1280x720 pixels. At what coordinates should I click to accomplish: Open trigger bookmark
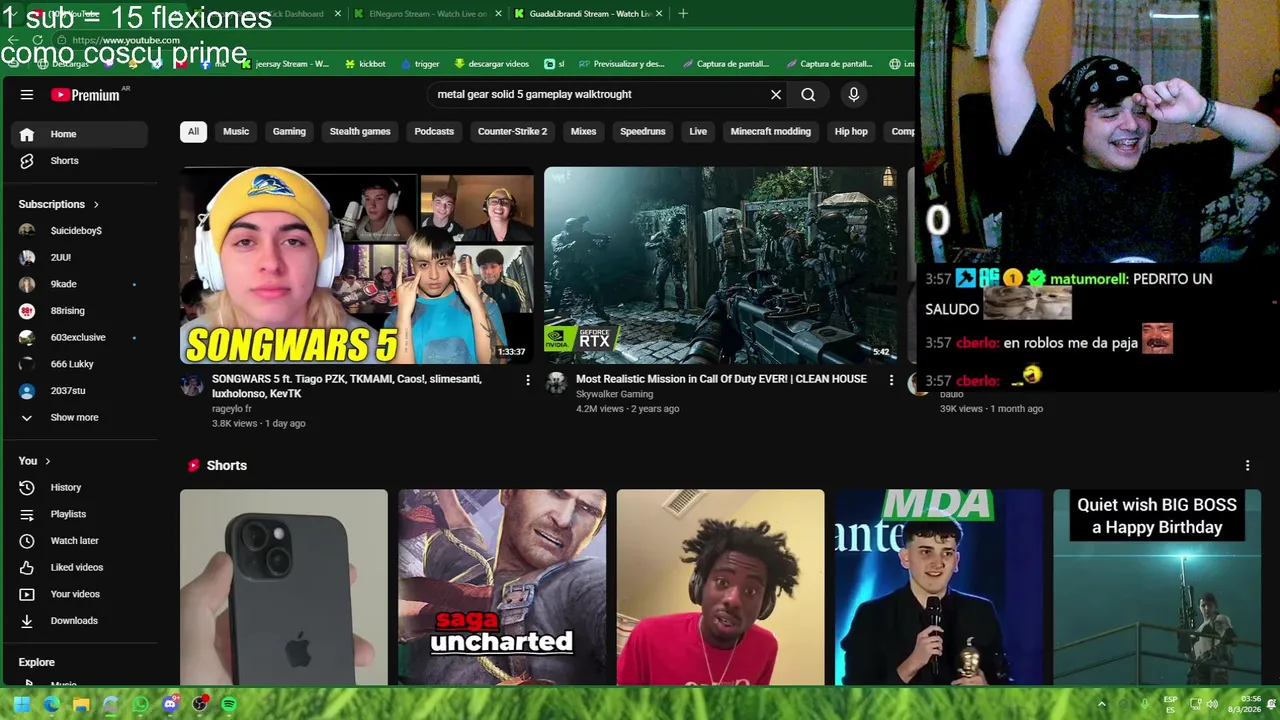tap(420, 64)
